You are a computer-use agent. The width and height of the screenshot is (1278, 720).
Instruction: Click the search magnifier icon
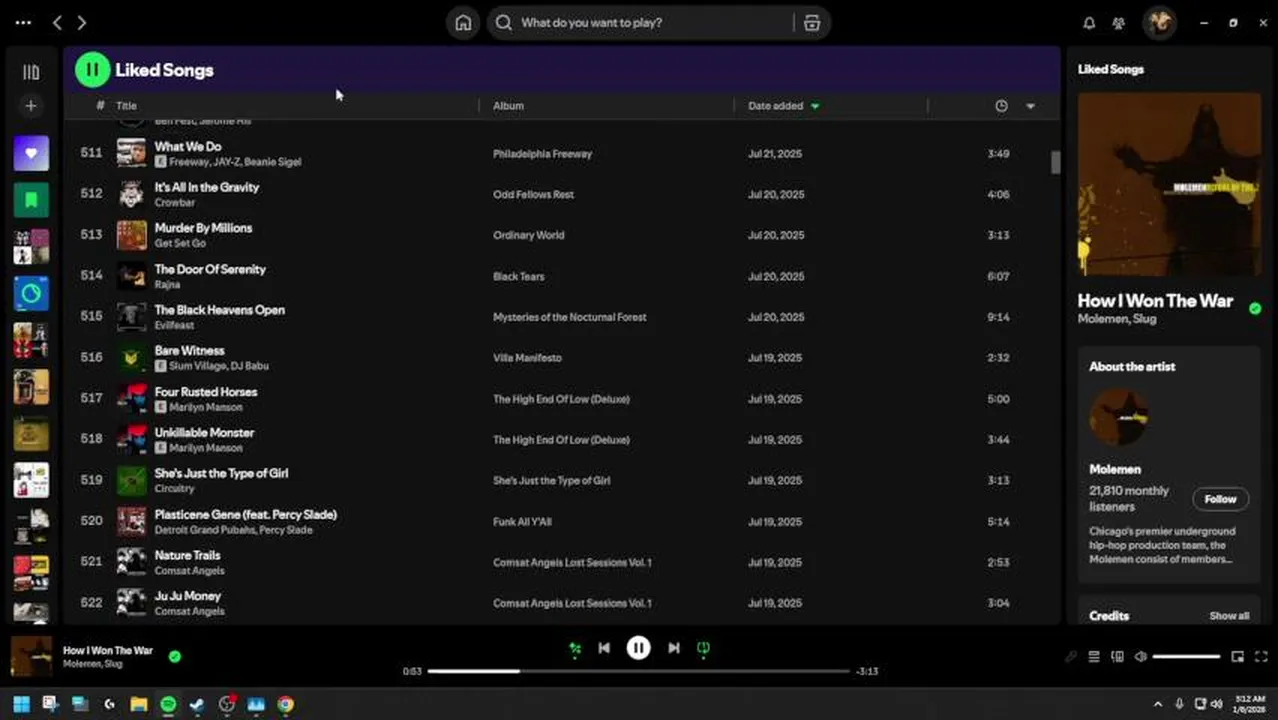[x=504, y=22]
